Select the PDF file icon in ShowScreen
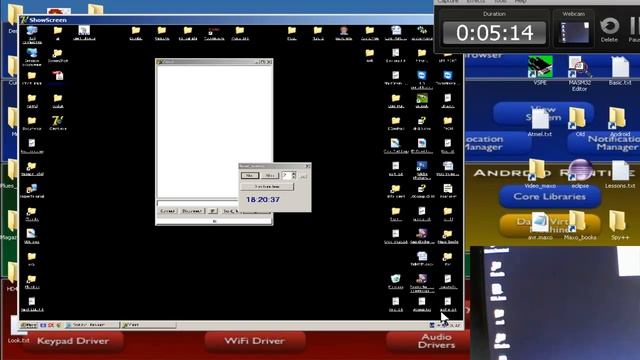 point(58,77)
